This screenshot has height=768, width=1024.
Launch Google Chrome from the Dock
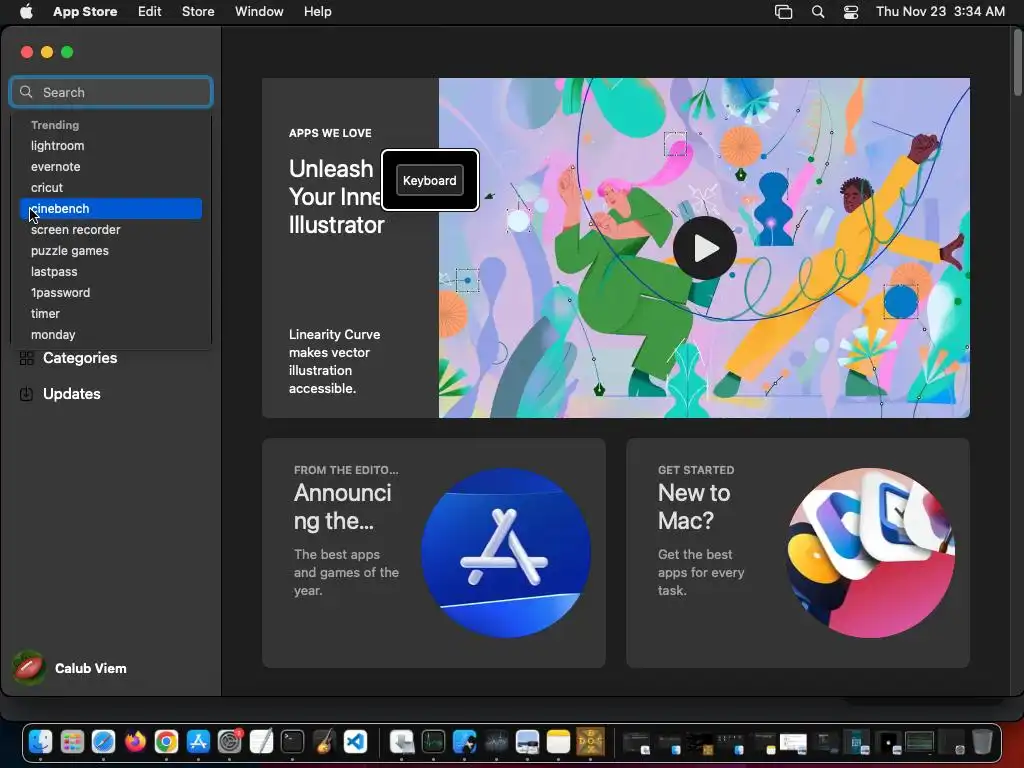tap(167, 742)
